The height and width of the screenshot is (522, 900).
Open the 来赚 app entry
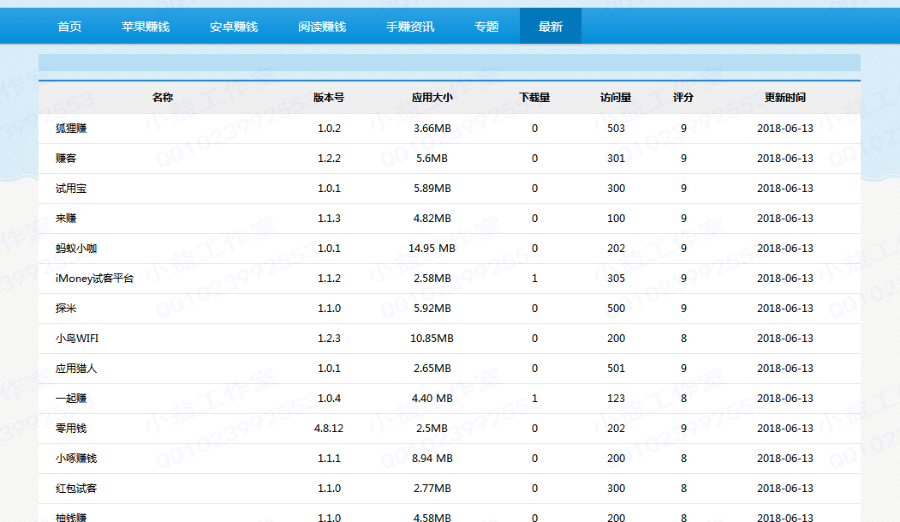coord(66,218)
